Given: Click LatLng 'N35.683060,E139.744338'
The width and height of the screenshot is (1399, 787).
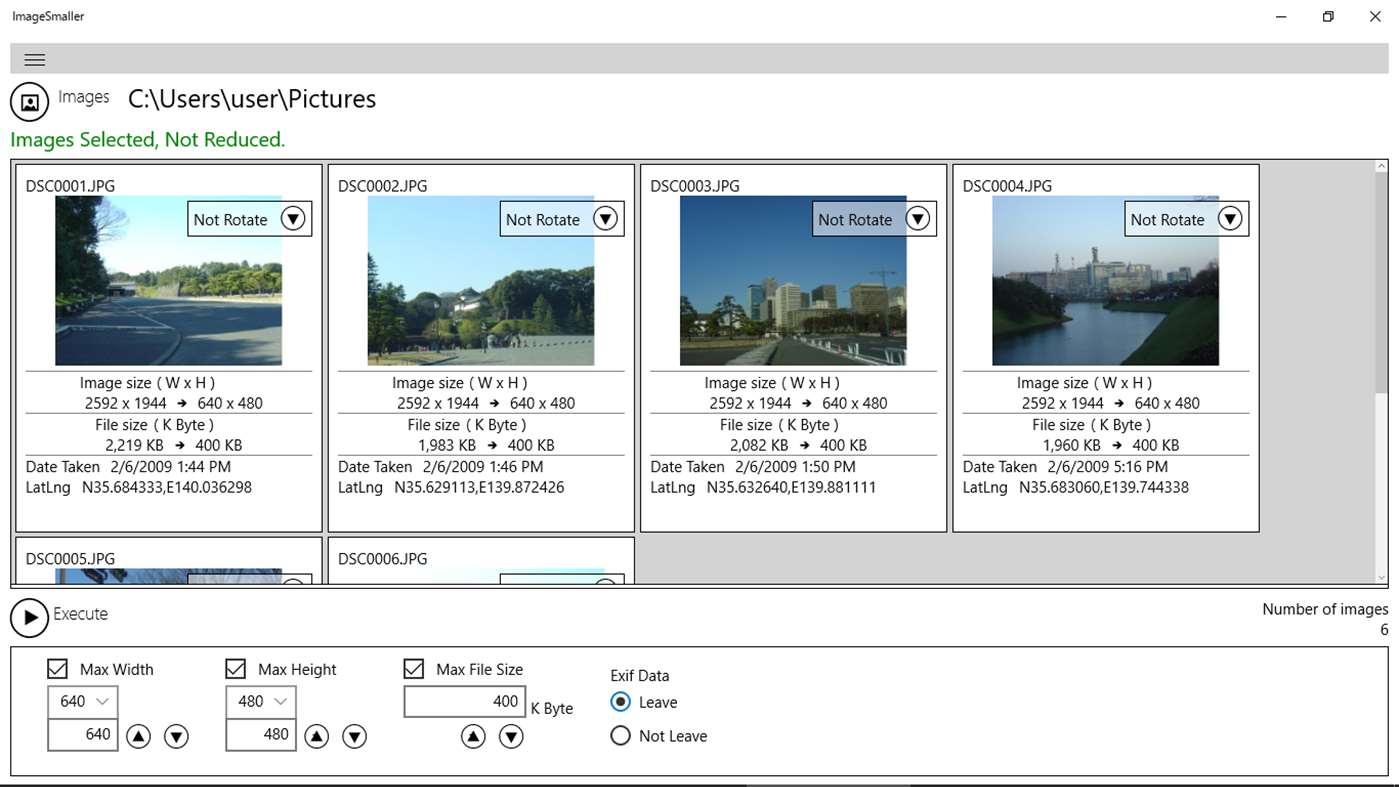Looking at the screenshot, I should [1104, 488].
